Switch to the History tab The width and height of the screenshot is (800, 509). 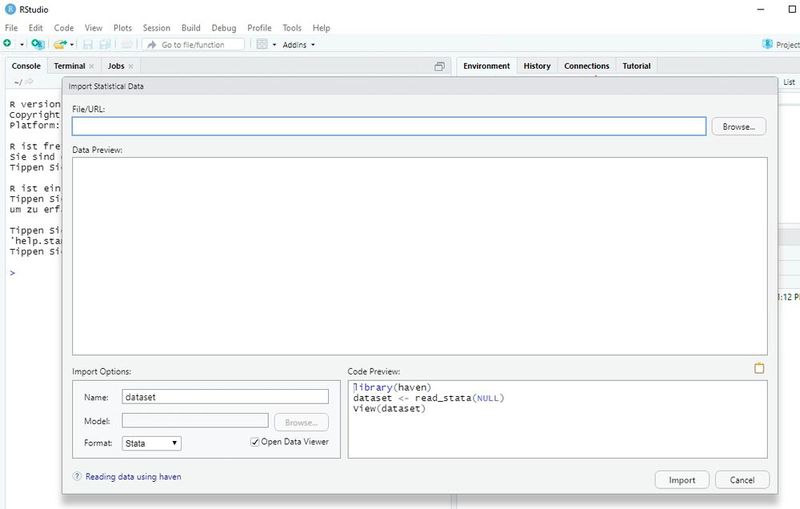point(537,66)
